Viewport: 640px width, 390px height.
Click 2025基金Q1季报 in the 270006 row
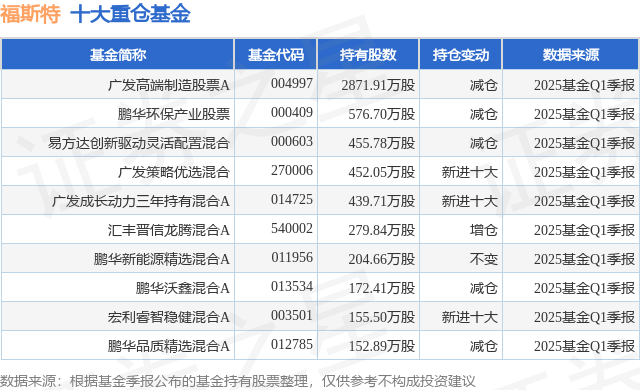click(584, 172)
